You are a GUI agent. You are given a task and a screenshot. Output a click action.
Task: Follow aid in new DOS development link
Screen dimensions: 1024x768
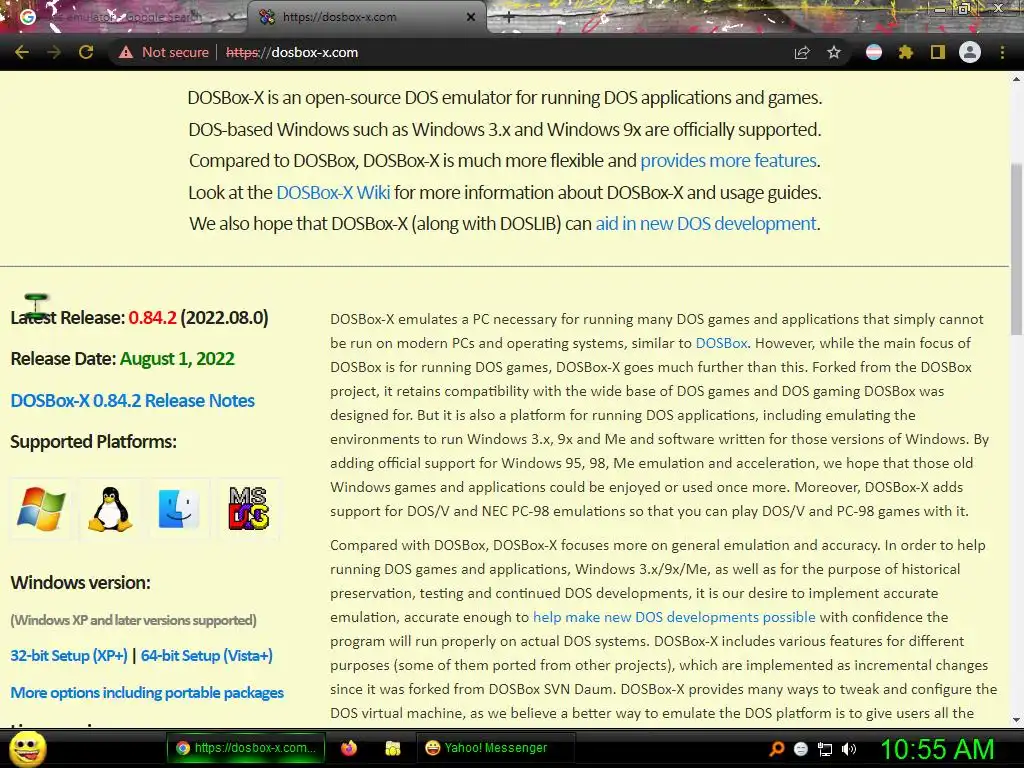[x=706, y=224]
